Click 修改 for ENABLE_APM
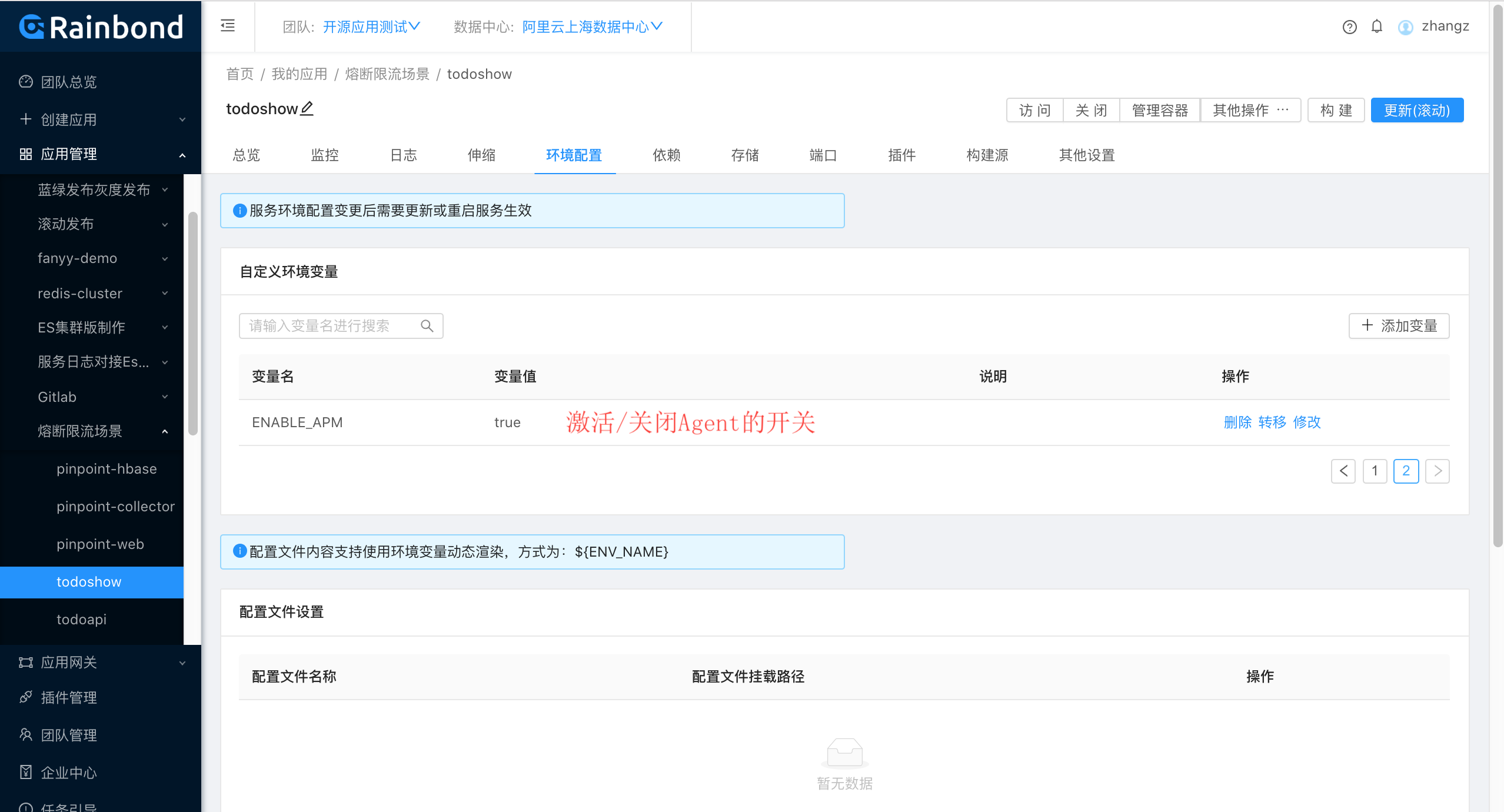This screenshot has width=1504, height=812. coord(1307,422)
